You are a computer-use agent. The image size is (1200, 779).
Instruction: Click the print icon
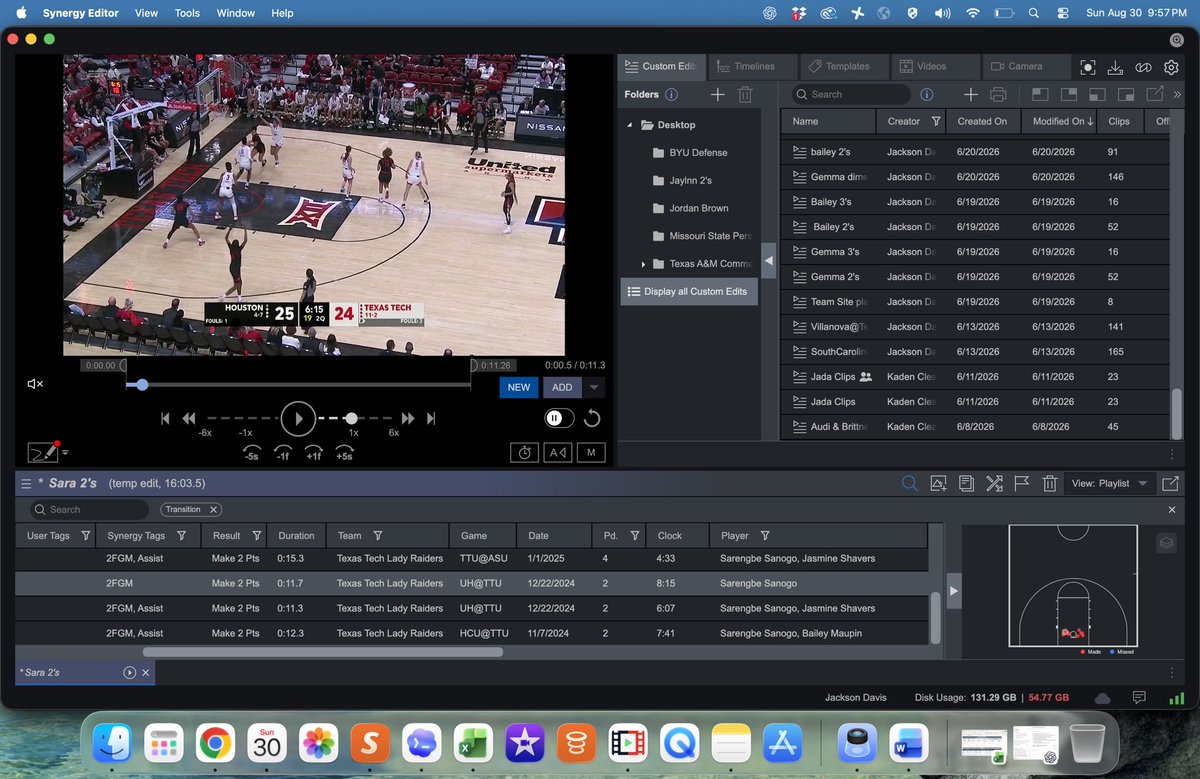click(x=998, y=94)
